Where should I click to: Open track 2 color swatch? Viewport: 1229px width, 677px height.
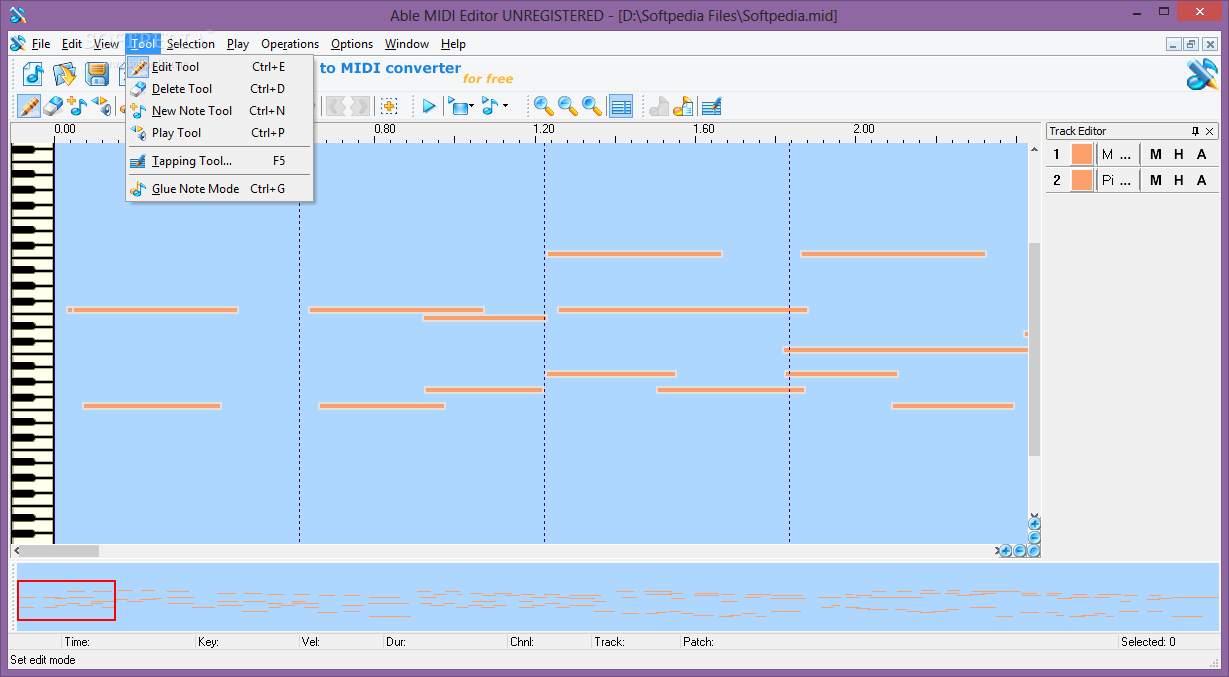1082,180
